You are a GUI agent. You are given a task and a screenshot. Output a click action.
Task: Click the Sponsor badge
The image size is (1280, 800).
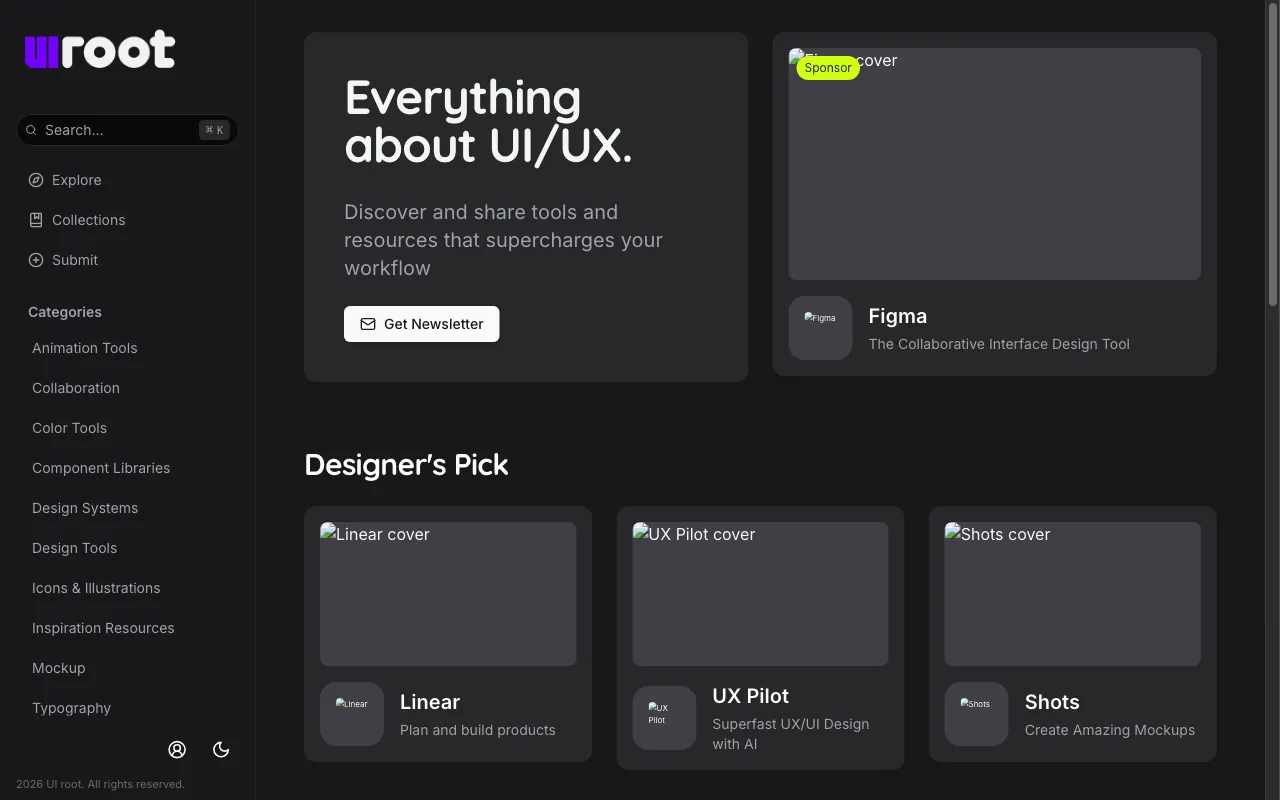coord(828,68)
